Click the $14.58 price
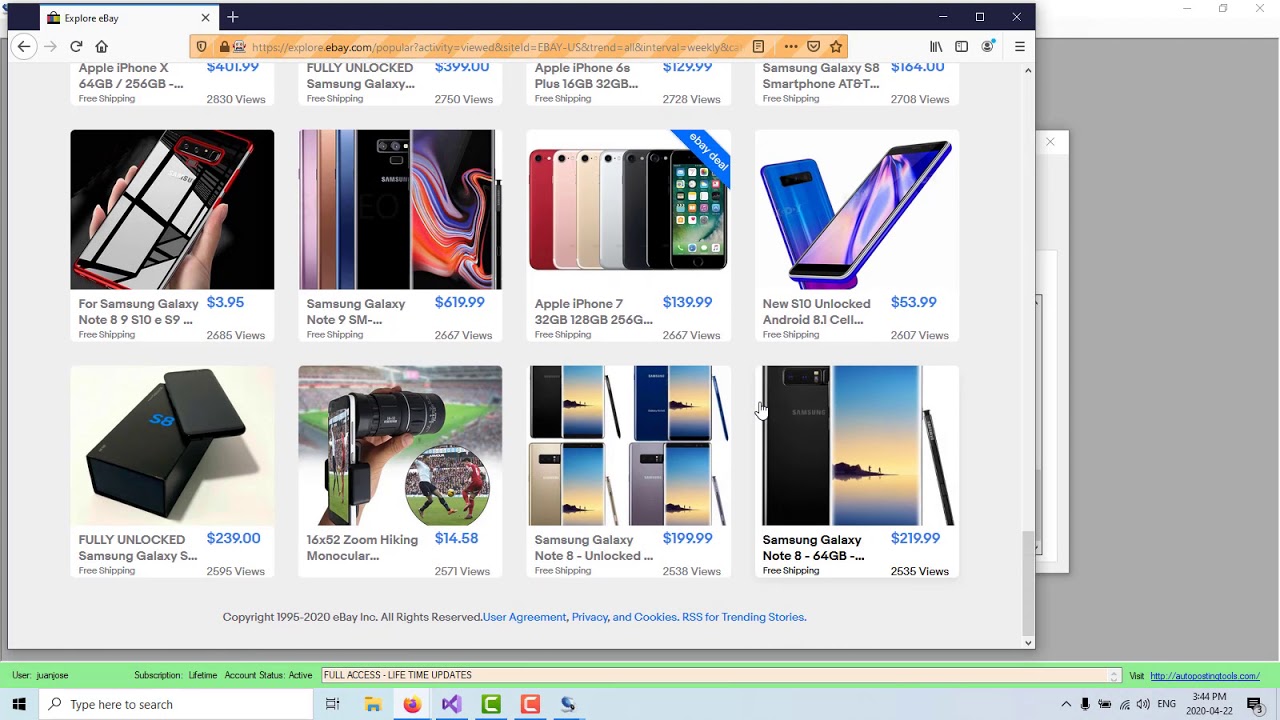The image size is (1280, 720). [456, 538]
